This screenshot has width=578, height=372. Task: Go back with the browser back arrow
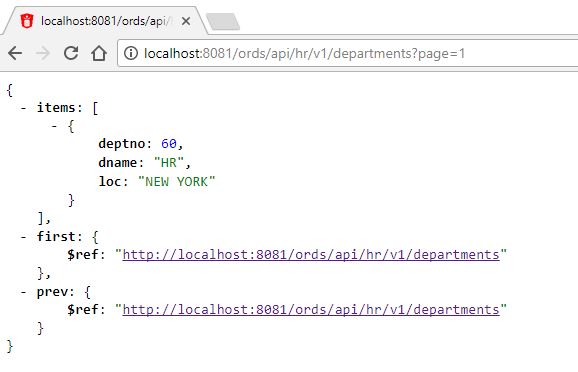point(15,53)
